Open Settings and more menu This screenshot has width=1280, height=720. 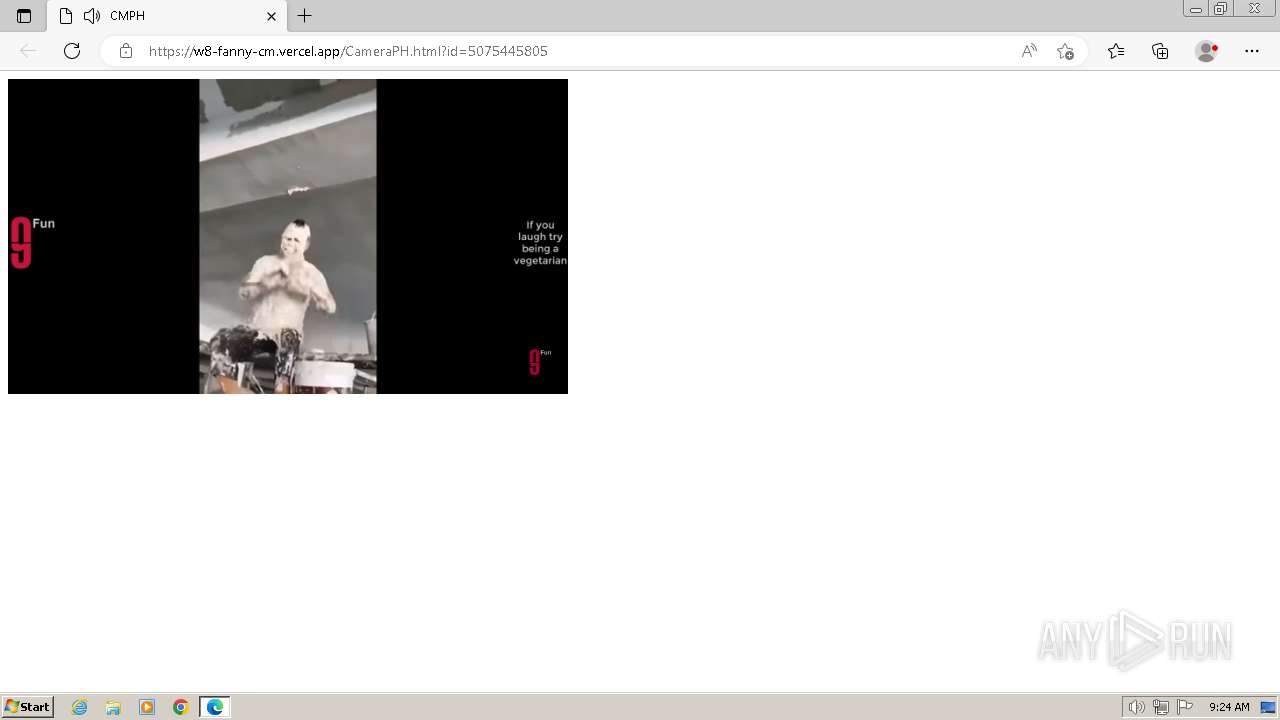coord(1252,51)
